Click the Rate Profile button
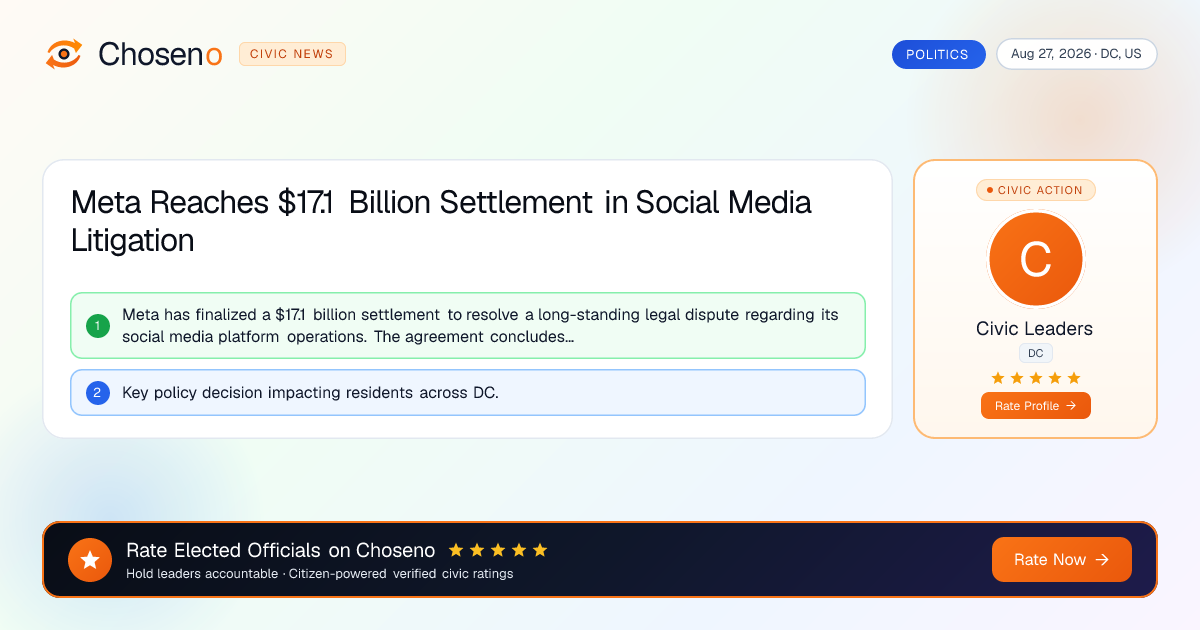 pos(1036,405)
